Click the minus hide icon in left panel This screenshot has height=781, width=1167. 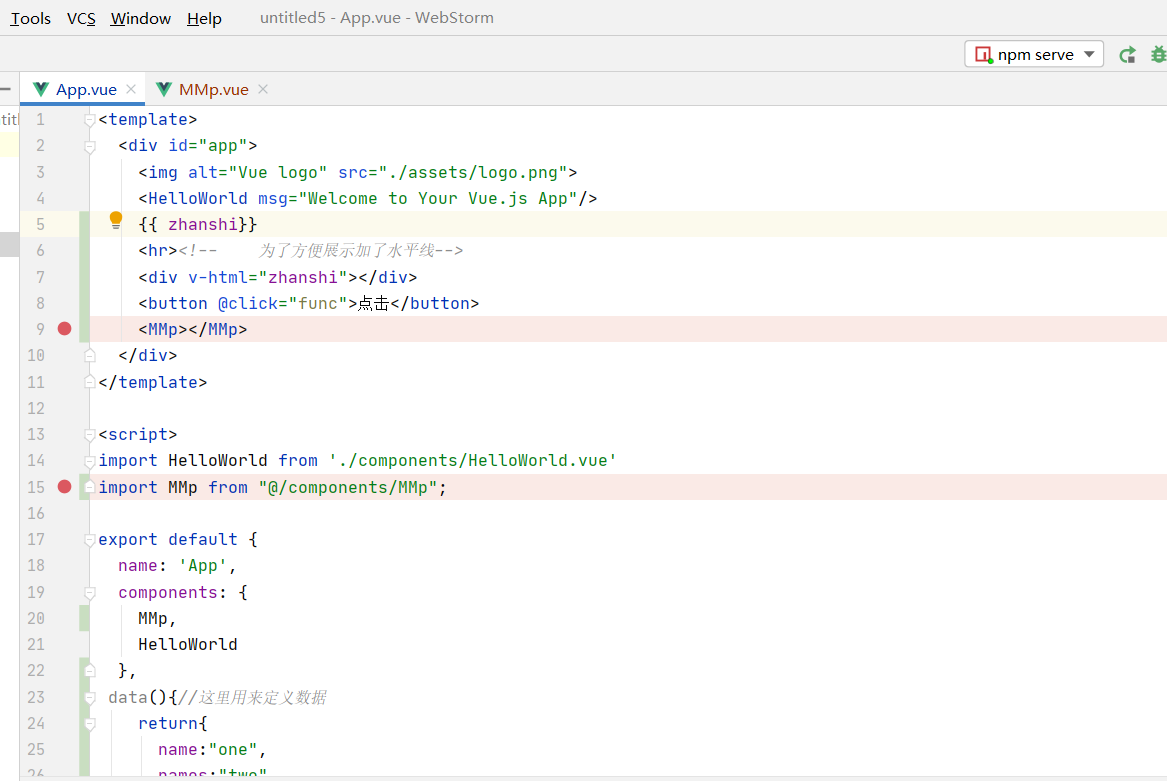pyautogui.click(x=6, y=89)
